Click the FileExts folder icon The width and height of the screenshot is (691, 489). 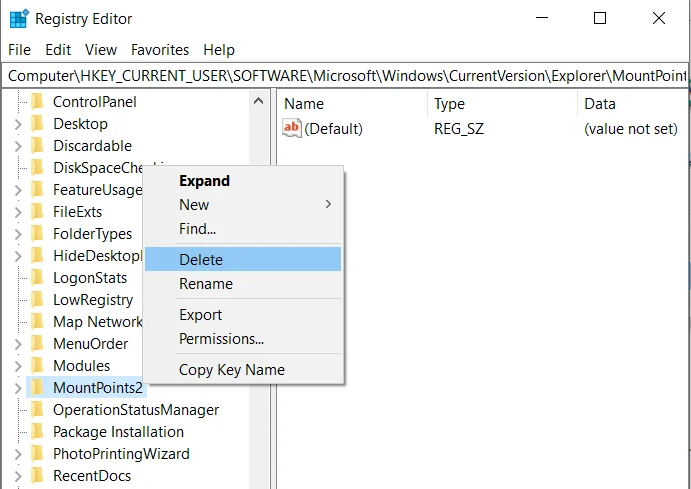(x=38, y=212)
